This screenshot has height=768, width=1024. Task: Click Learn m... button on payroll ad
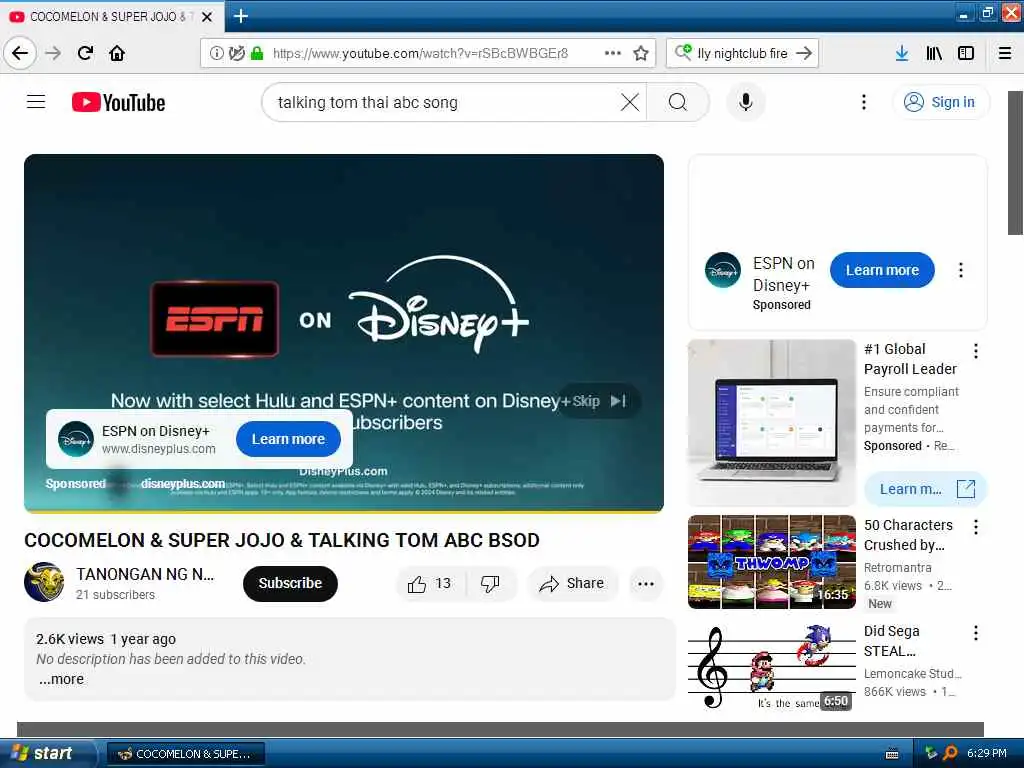[925, 489]
